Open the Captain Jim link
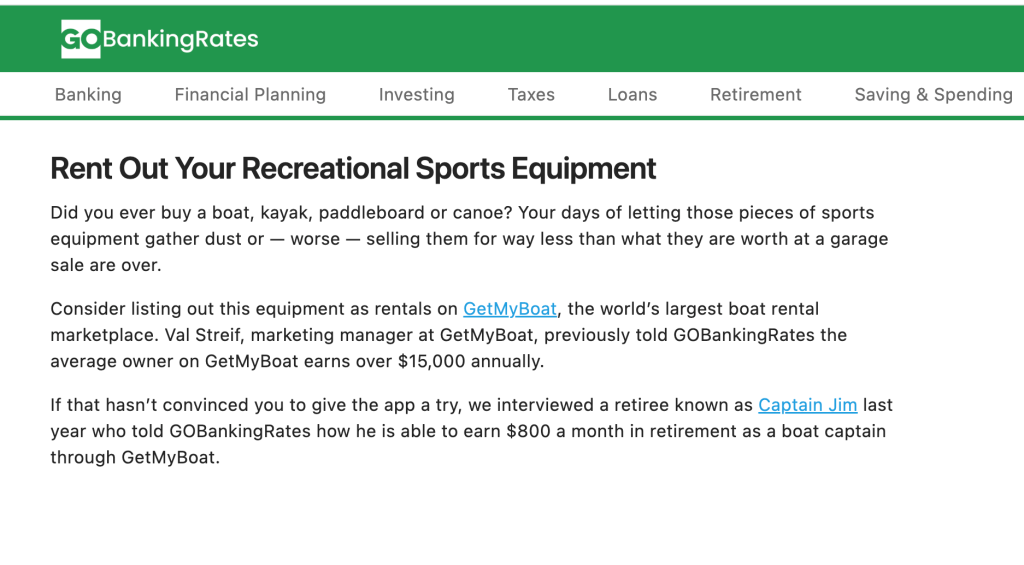Viewport: 1024px width, 565px height. click(807, 405)
